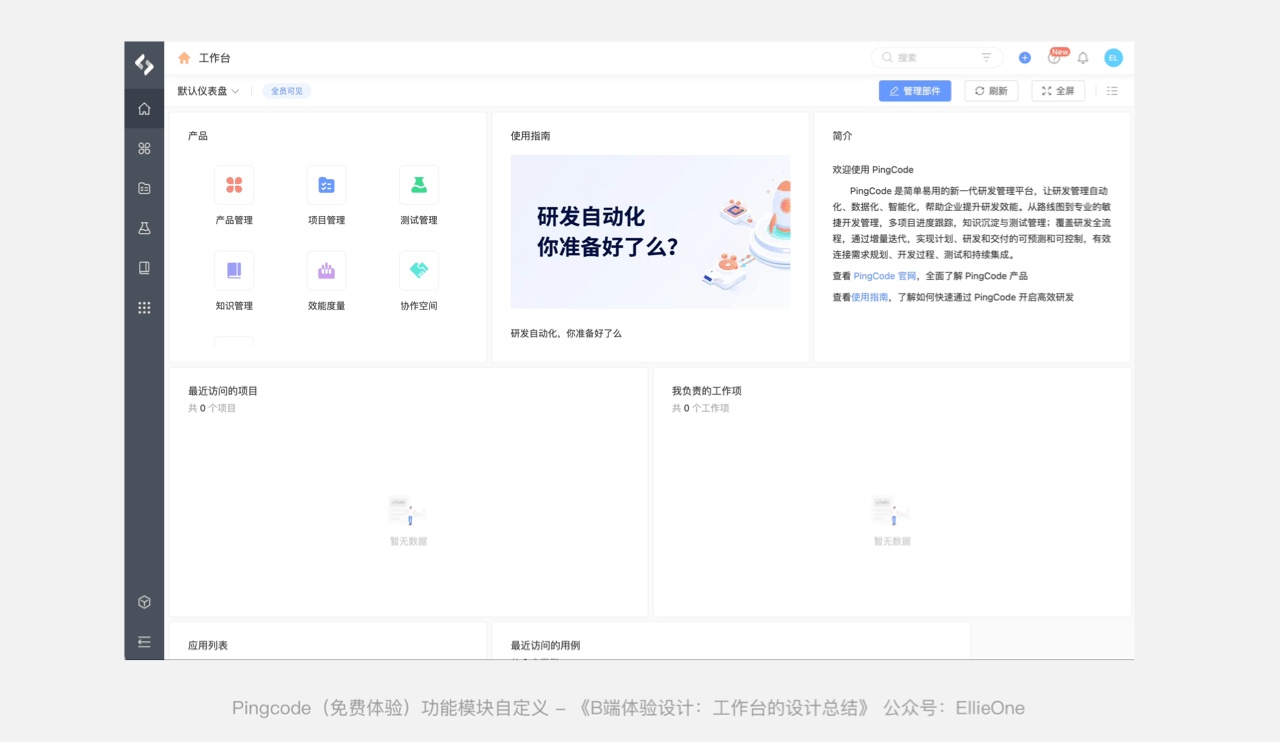Click the 研发自动化 guide banner image
Image resolution: width=1280 pixels, height=742 pixels.
(x=650, y=232)
